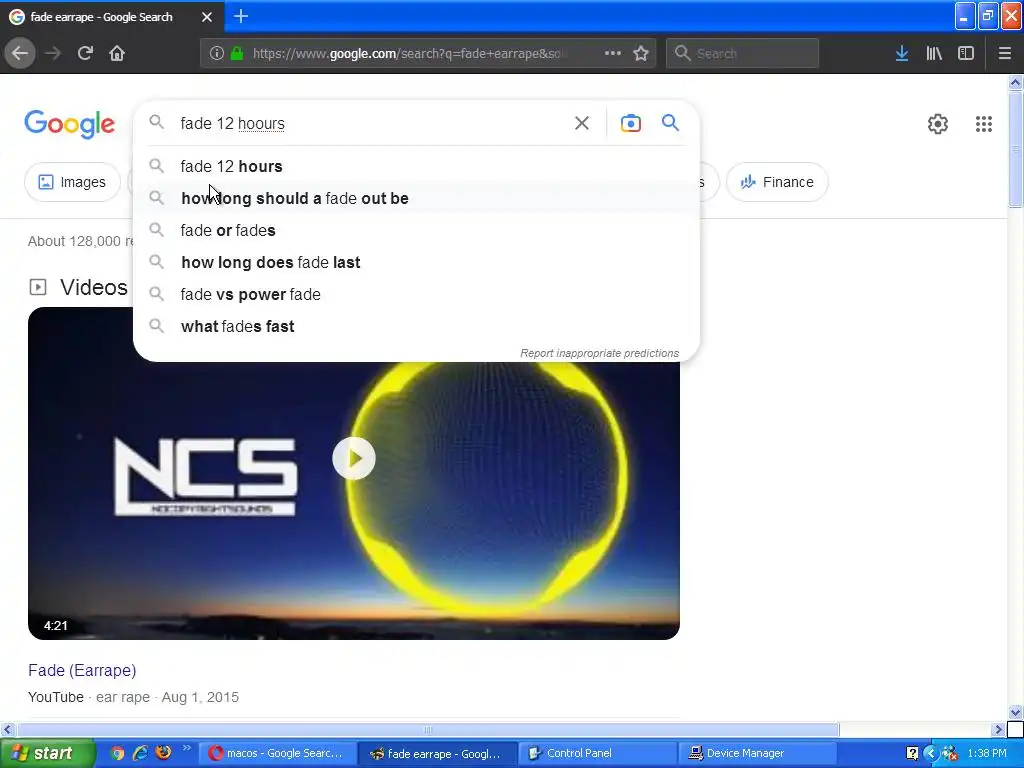Clear the Google search box text
Viewport: 1024px width, 768px height.
(x=582, y=123)
